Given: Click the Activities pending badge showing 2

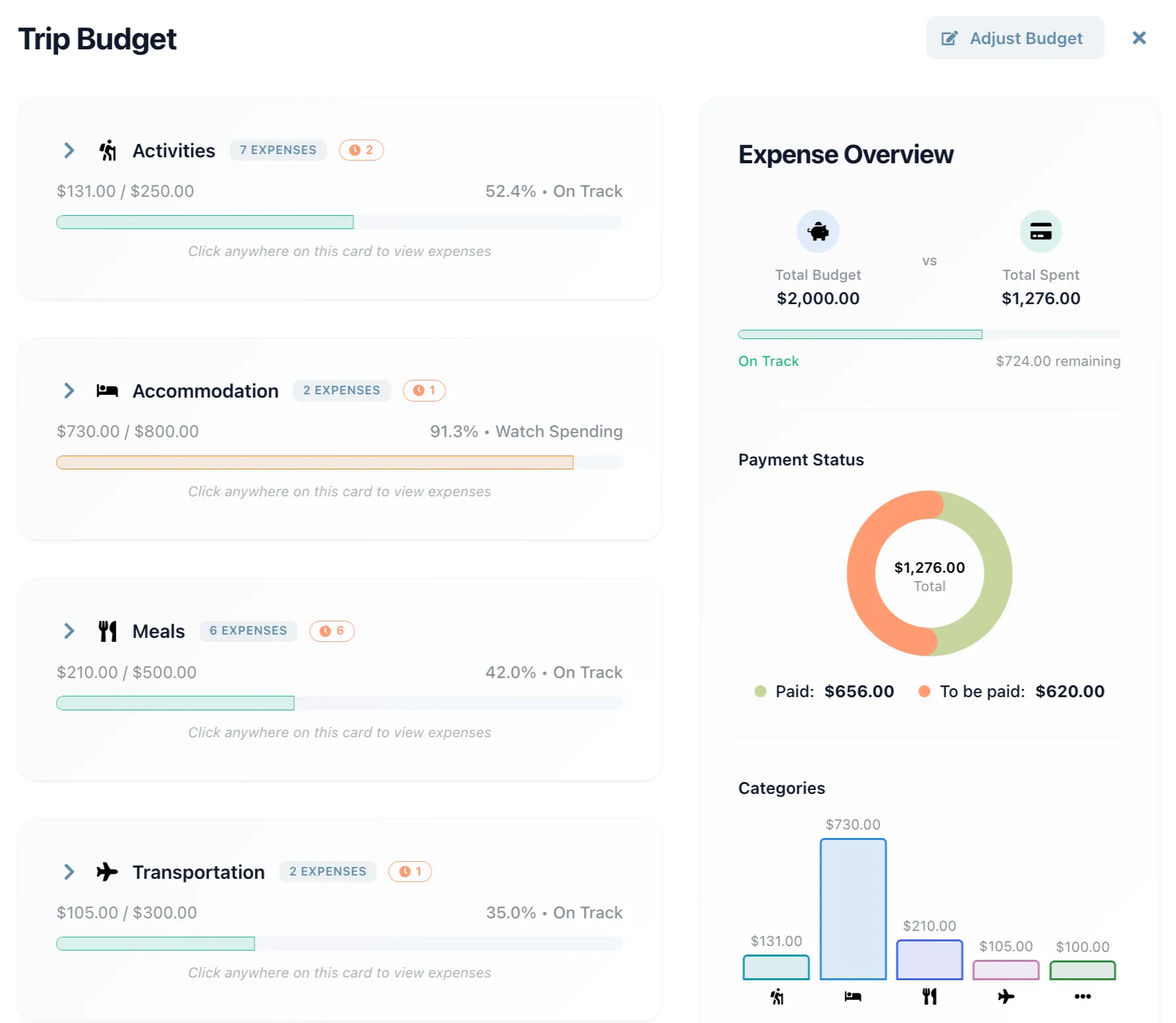Looking at the screenshot, I should pos(361,150).
